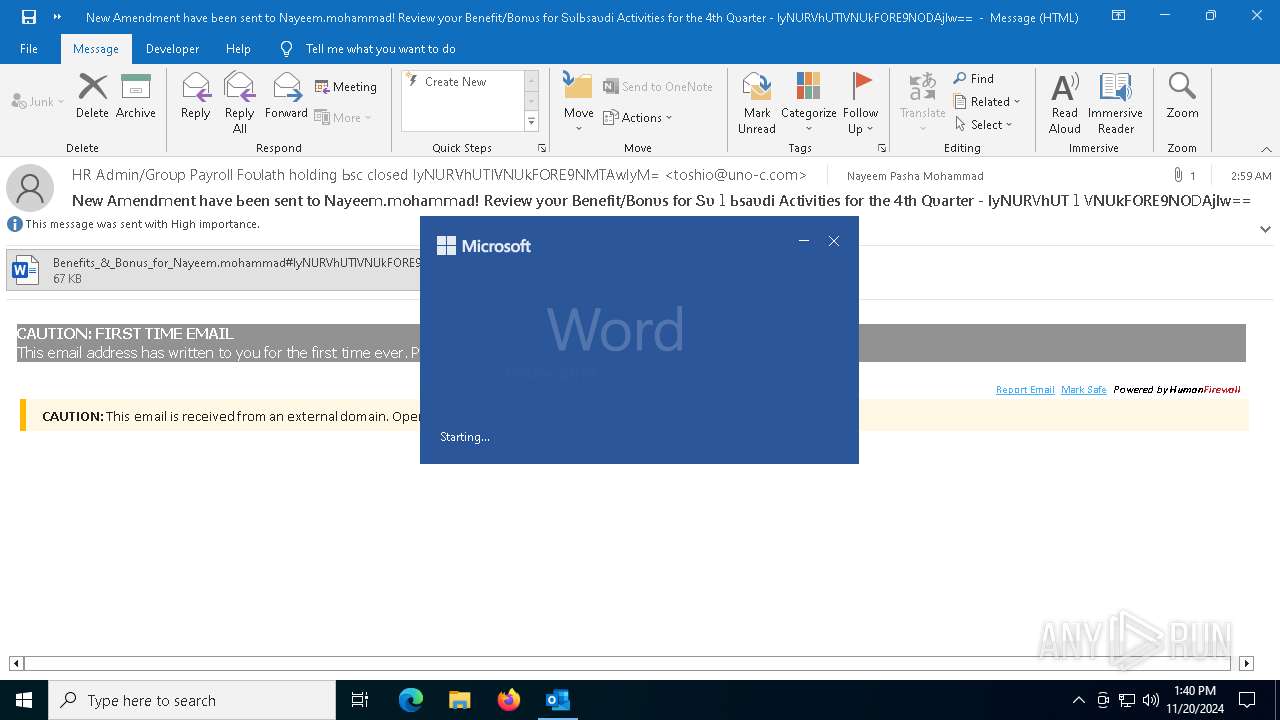
Task: Open Firefox from taskbar
Action: click(508, 700)
